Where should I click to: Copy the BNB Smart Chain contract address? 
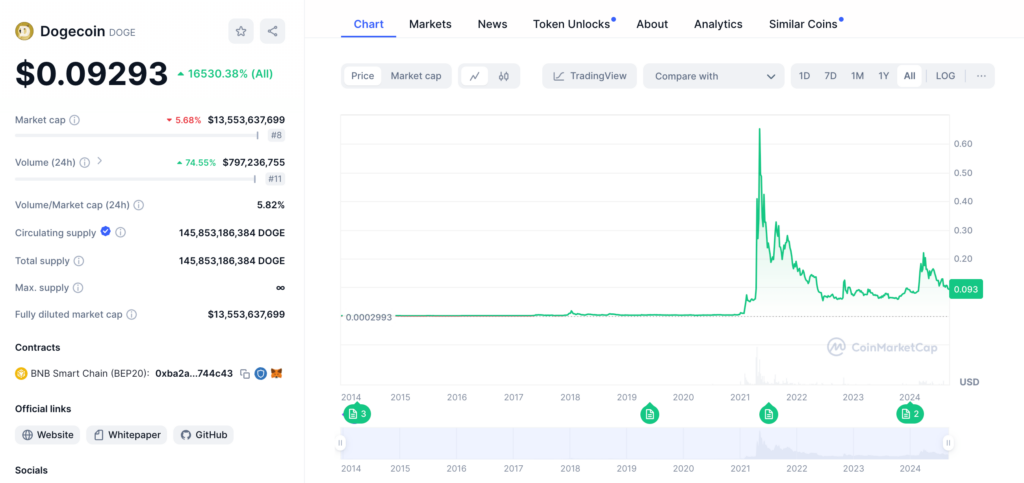(x=245, y=374)
